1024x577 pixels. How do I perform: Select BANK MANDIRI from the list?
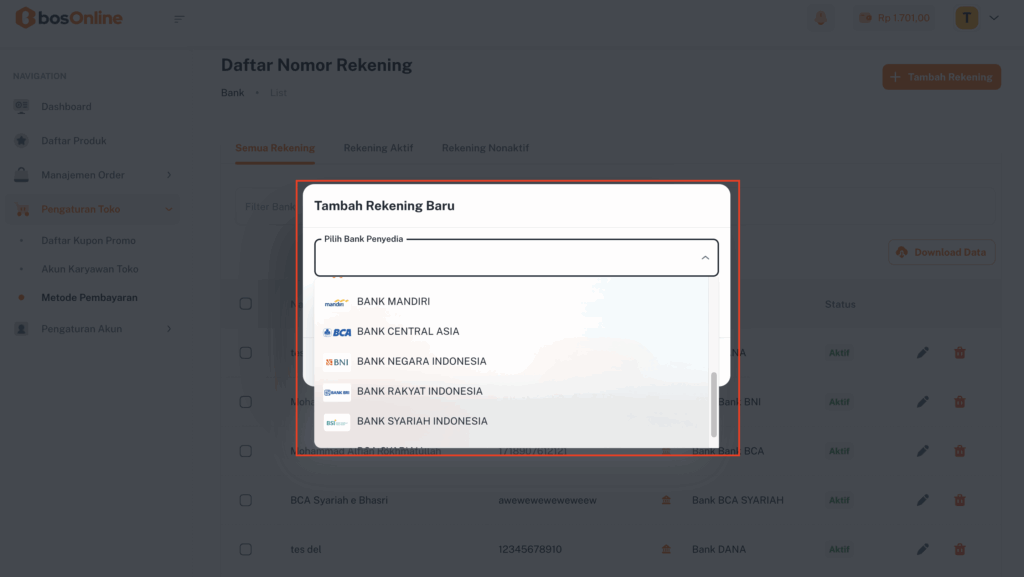(393, 301)
